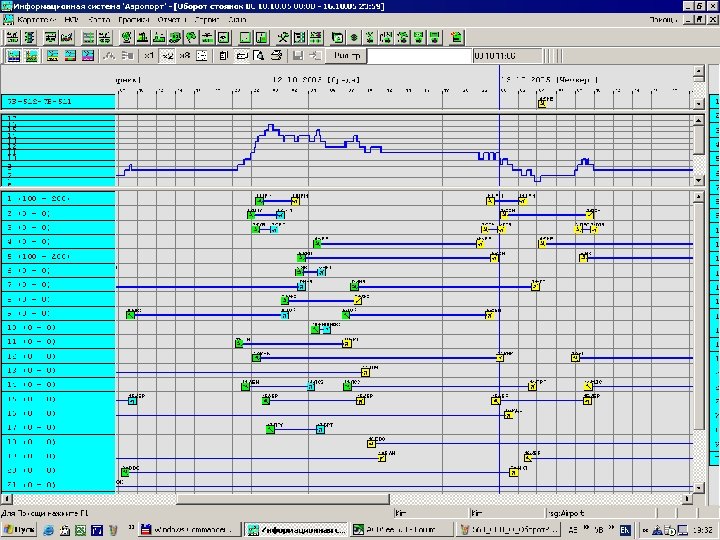Select stand row 17 label

[58, 428]
